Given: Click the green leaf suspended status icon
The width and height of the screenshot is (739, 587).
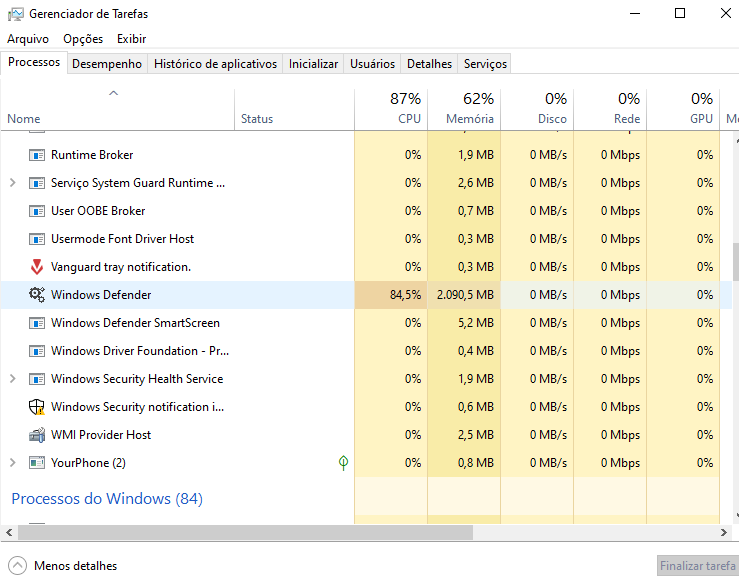Looking at the screenshot, I should 344,463.
